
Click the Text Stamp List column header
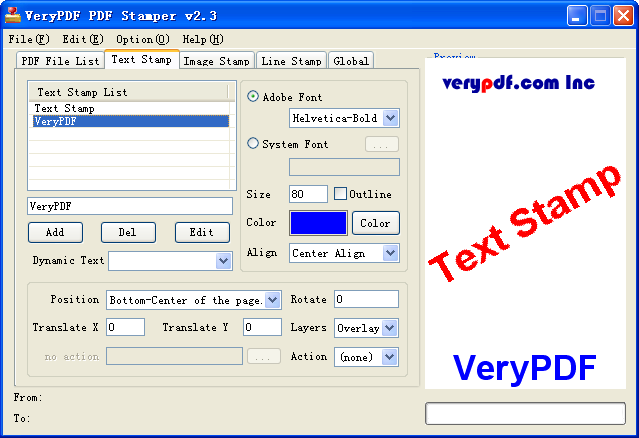pyautogui.click(x=128, y=92)
